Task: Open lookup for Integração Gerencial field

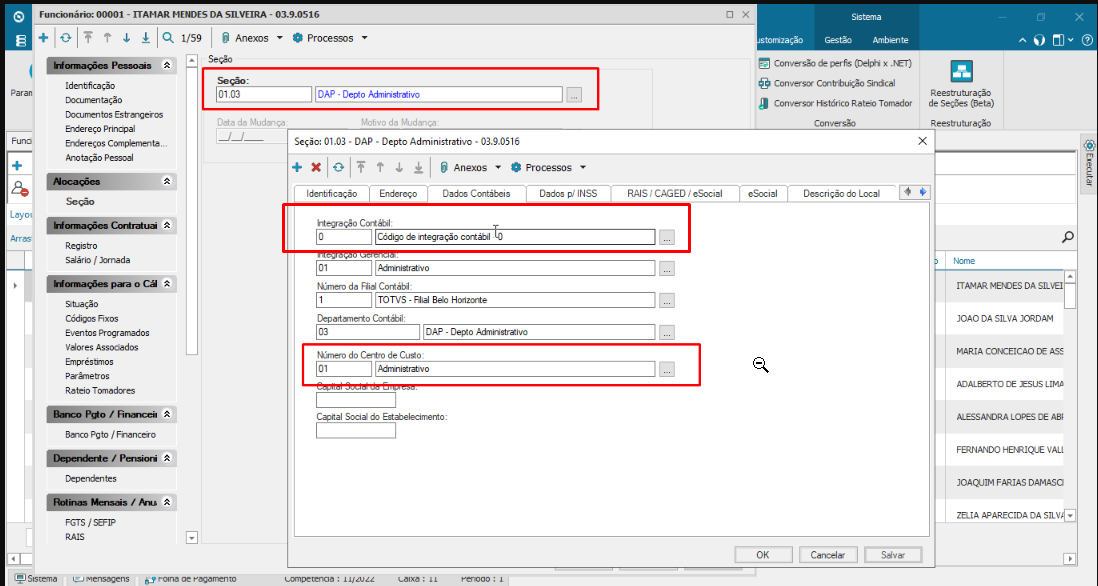Action: (667, 268)
